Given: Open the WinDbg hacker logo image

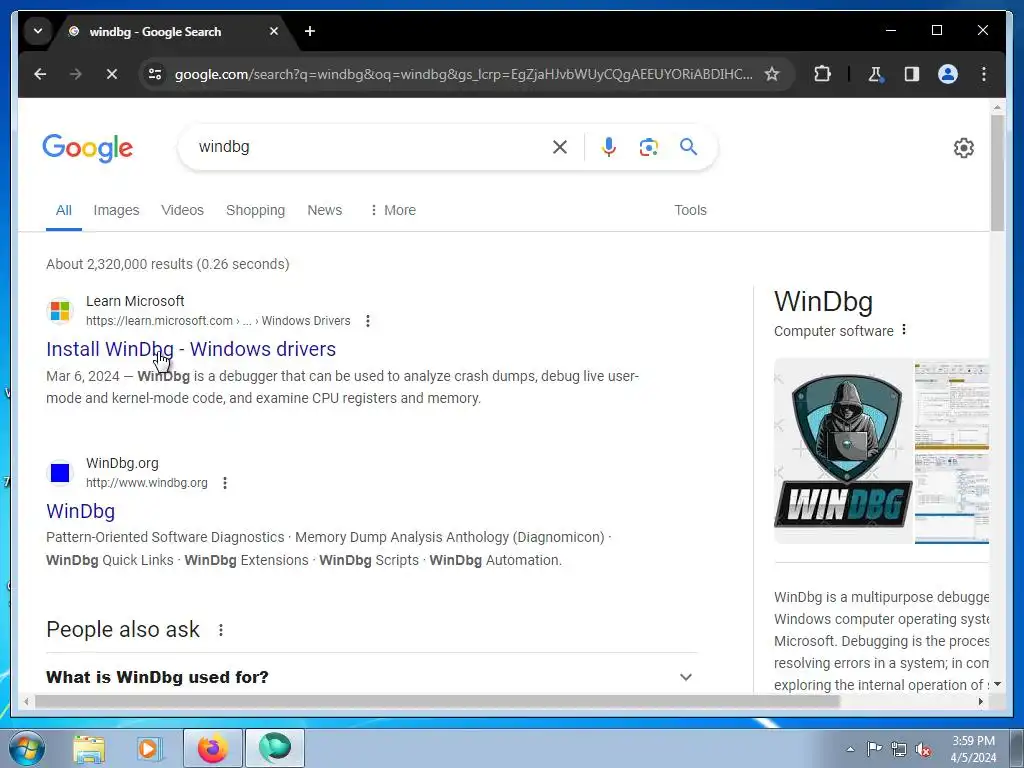Looking at the screenshot, I should tap(843, 451).
